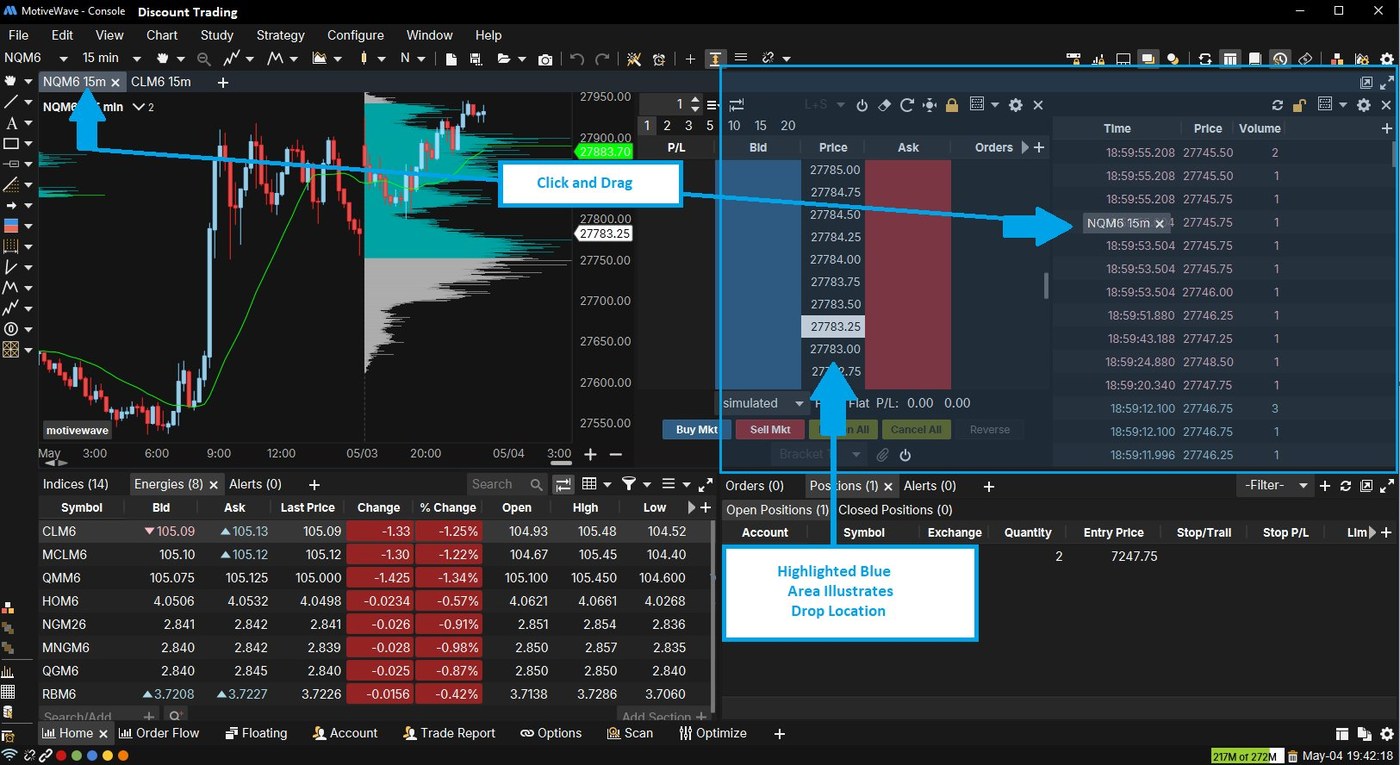Open the Strategy menu
The image size is (1400, 765).
click(280, 35)
